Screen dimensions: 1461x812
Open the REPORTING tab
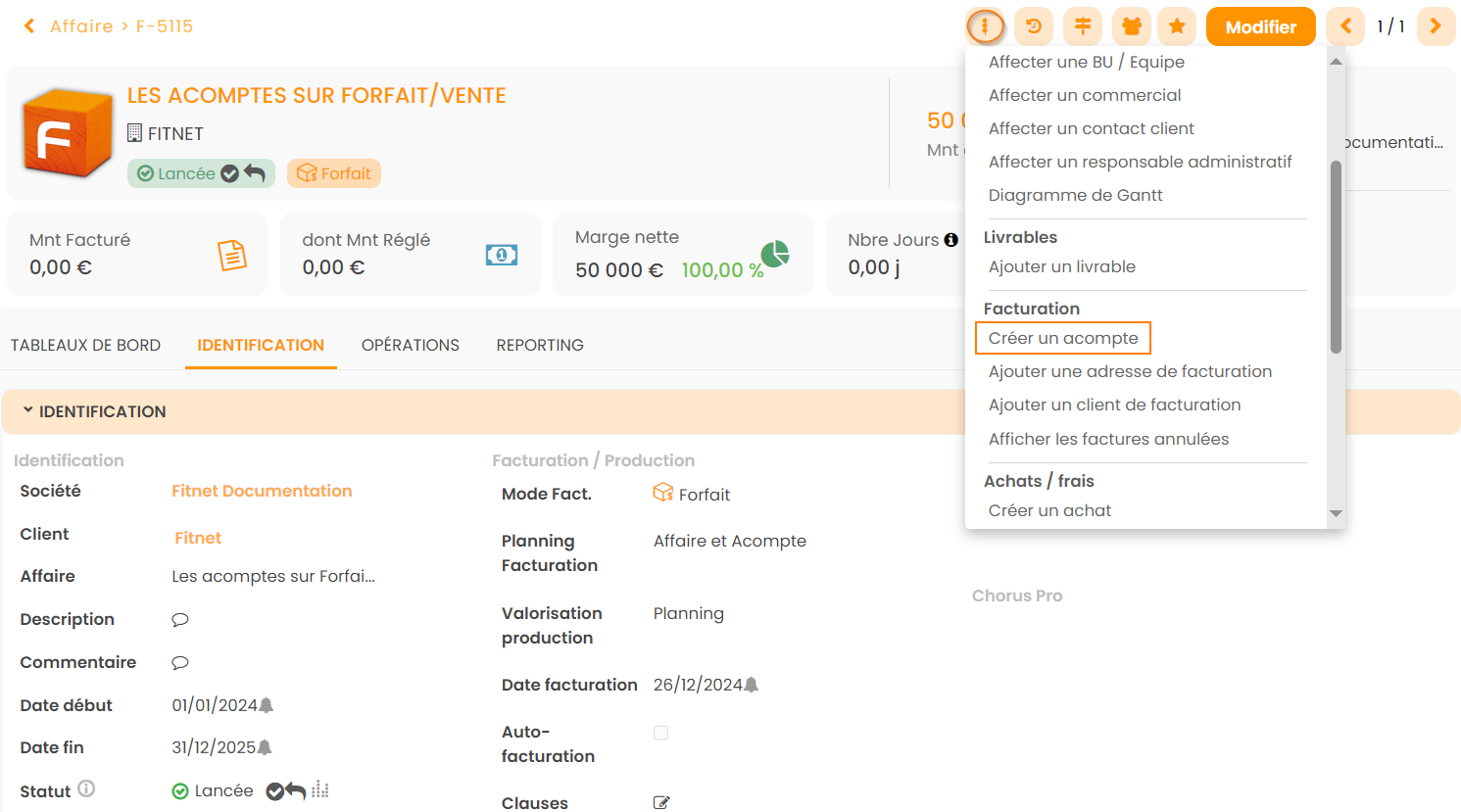[x=540, y=345]
